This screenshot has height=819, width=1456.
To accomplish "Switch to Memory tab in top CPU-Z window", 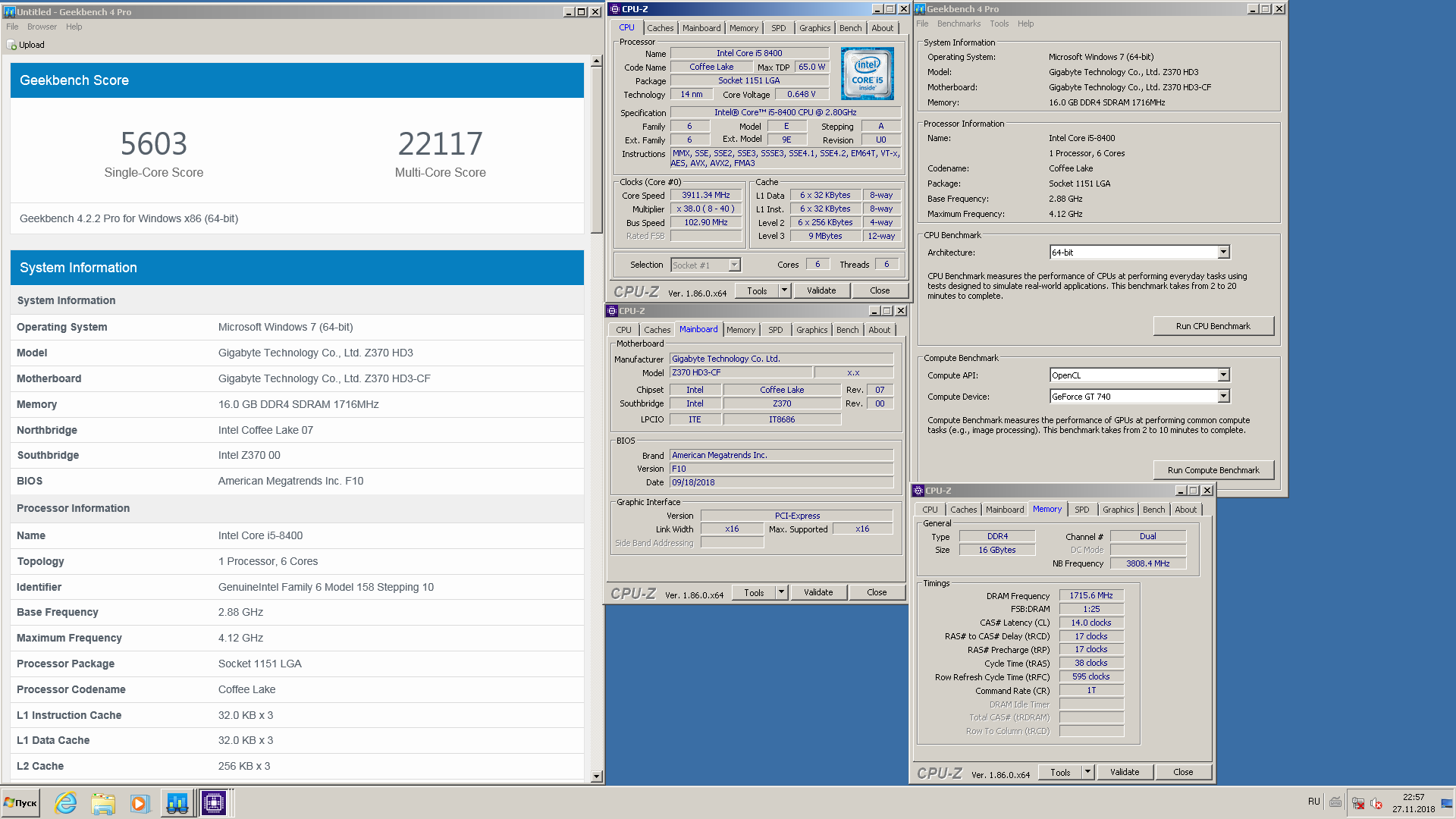I will coord(744,28).
